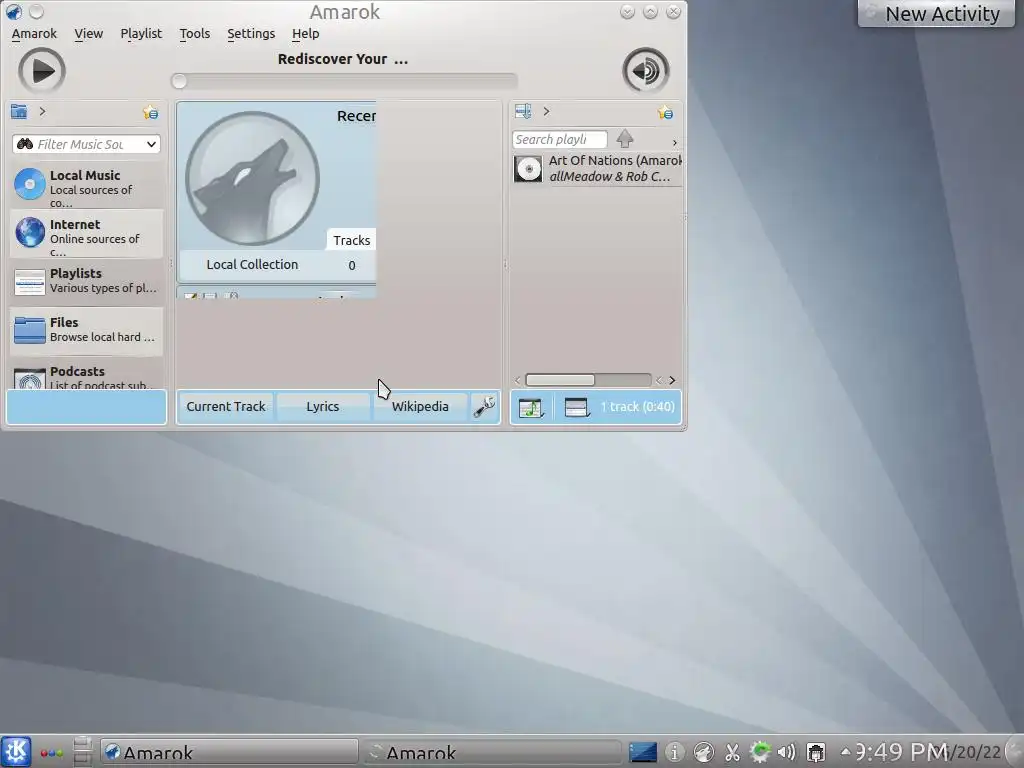Click the media sources home folder icon
Image resolution: width=1024 pixels, height=768 pixels.
[19, 112]
